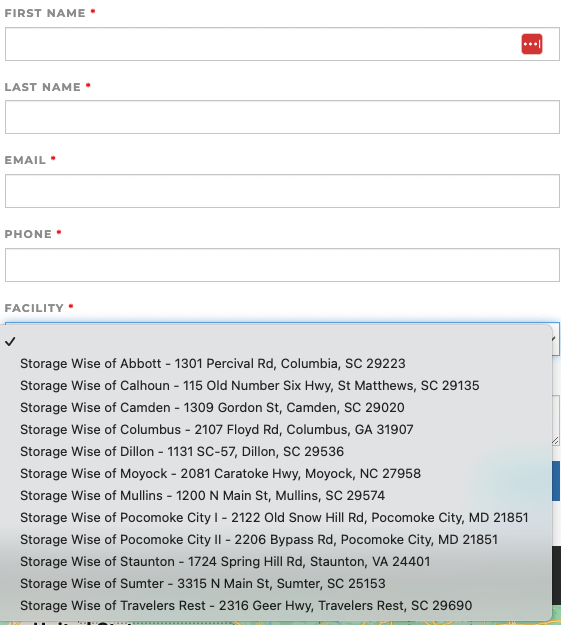Choose Storage Wise of Dillon facility
The image size is (561, 625).
[x=276, y=452]
